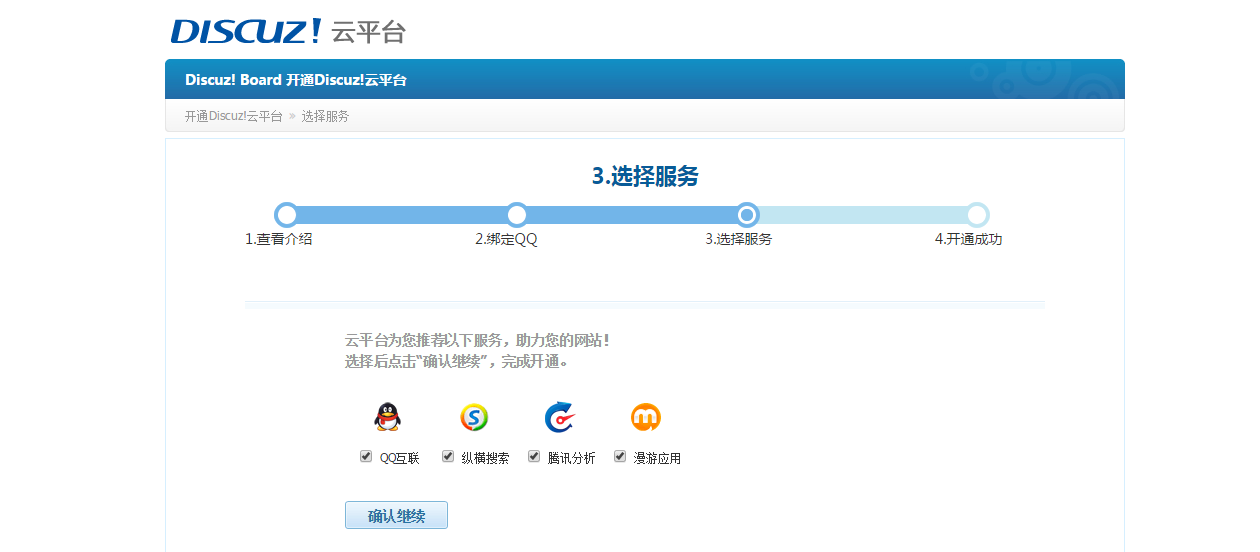Screen dimensions: 1260x552
Task: Click the 腾讯分析 blue gauge icon
Action: [x=560, y=417]
